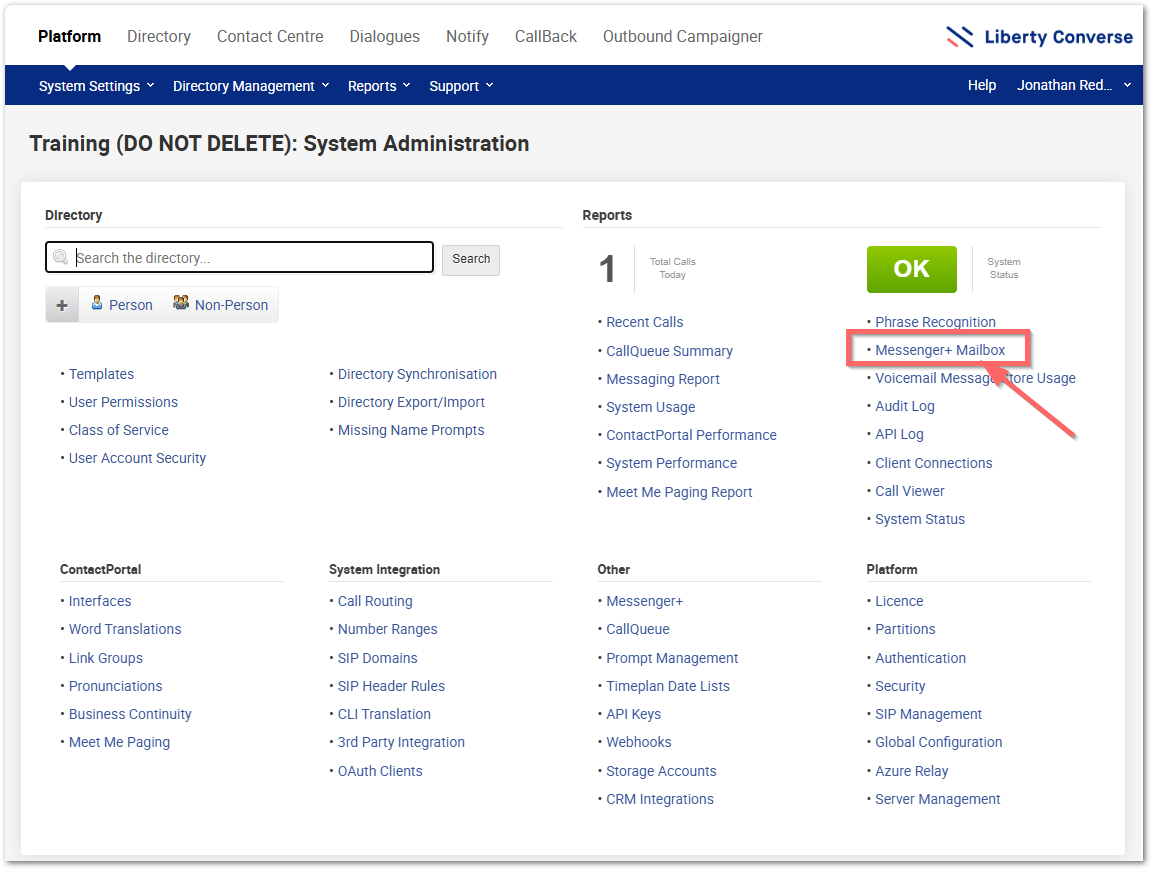The height and width of the screenshot is (870, 1152).
Task: Open the Outbound Campaigner tab
Action: pyautogui.click(x=683, y=36)
